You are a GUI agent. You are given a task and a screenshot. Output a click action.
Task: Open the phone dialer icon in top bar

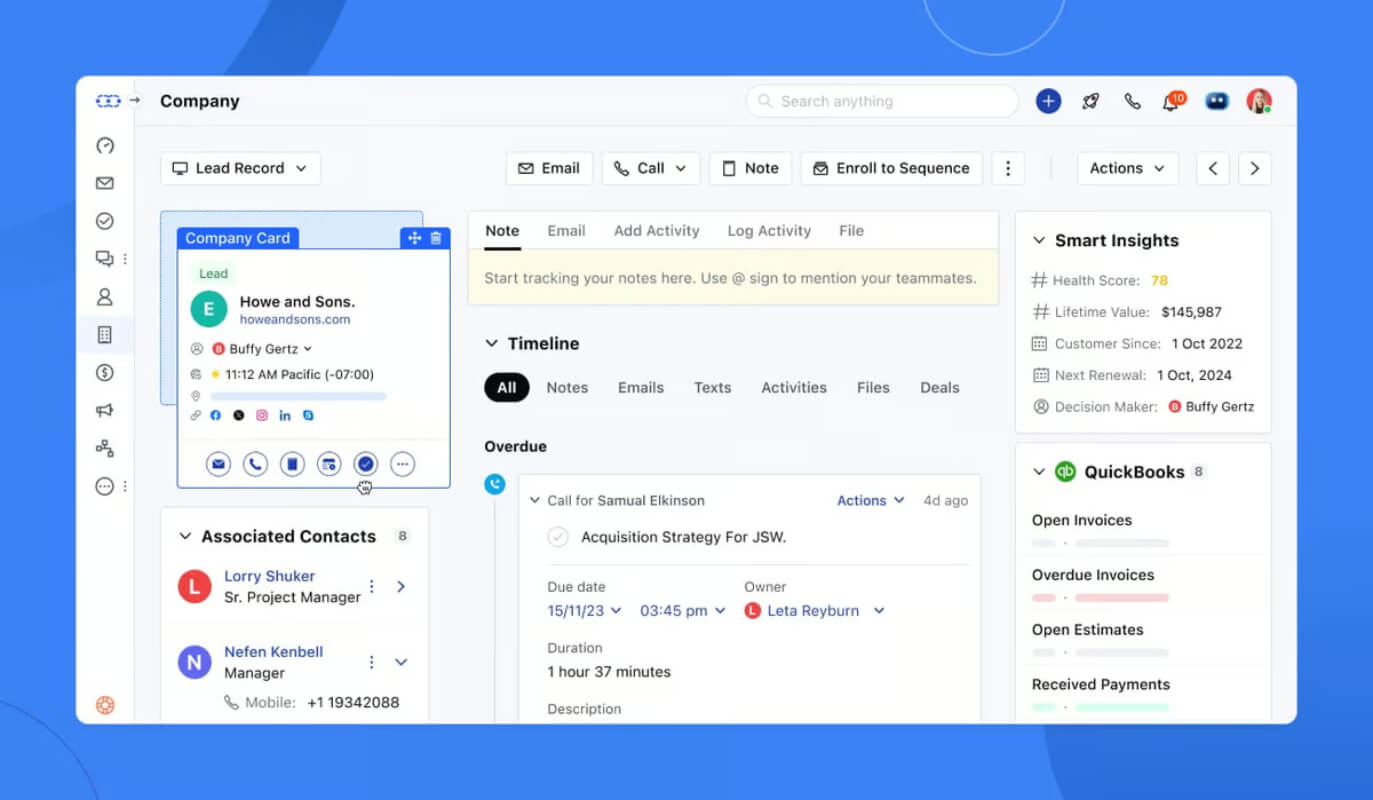click(1132, 101)
